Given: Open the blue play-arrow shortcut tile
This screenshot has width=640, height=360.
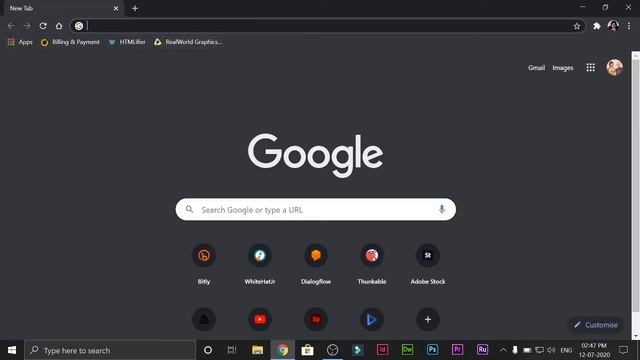Looking at the screenshot, I should point(371,320).
